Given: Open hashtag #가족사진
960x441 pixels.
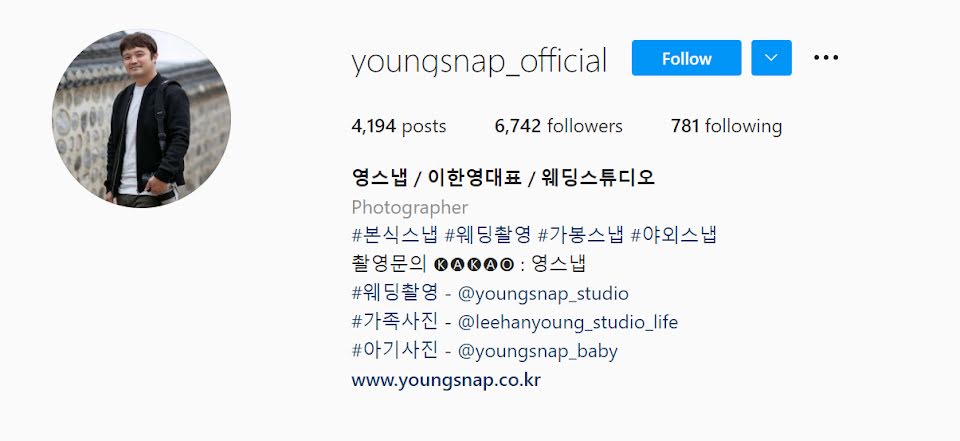Looking at the screenshot, I should pos(395,322).
